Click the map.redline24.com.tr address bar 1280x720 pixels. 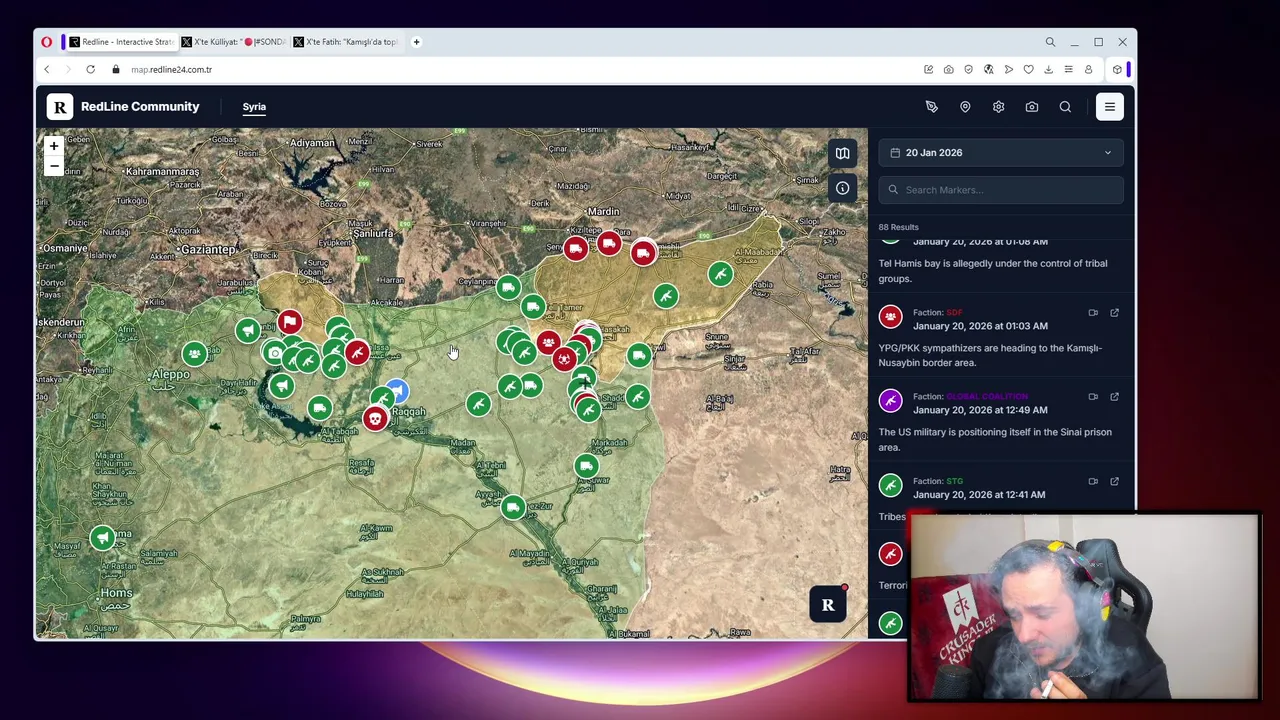pyautogui.click(x=171, y=70)
